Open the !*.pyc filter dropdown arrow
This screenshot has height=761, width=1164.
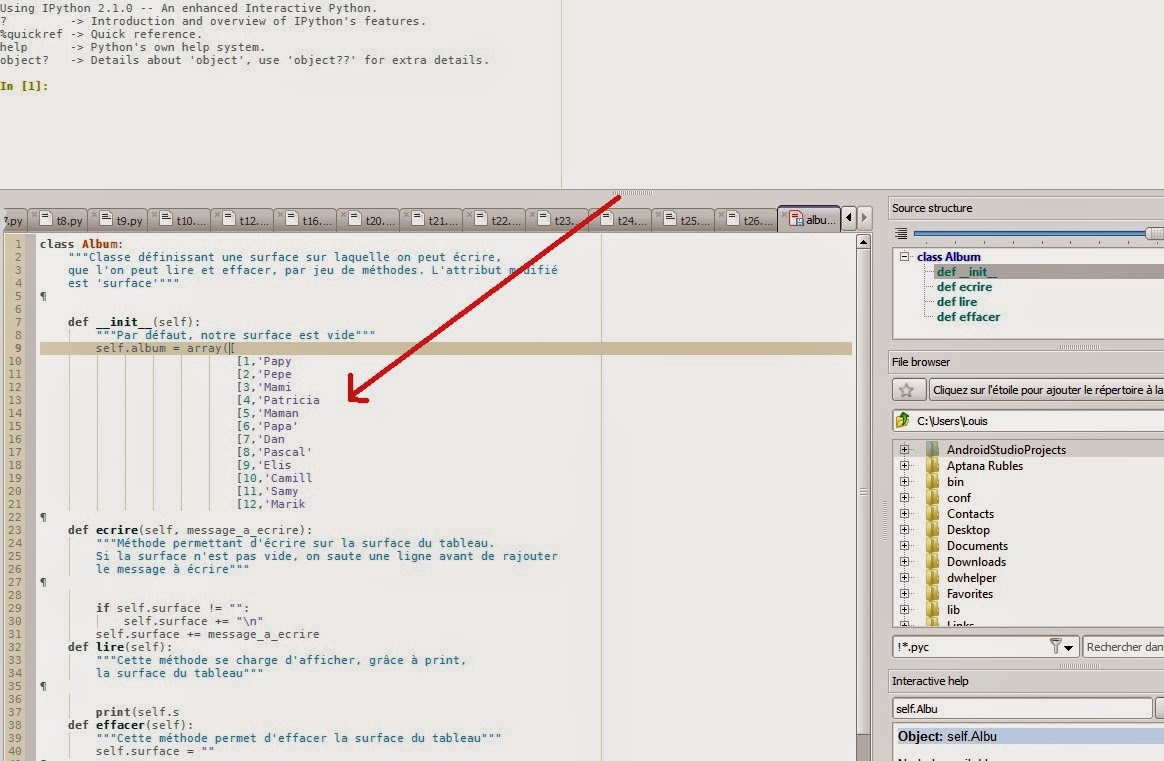(x=1068, y=647)
